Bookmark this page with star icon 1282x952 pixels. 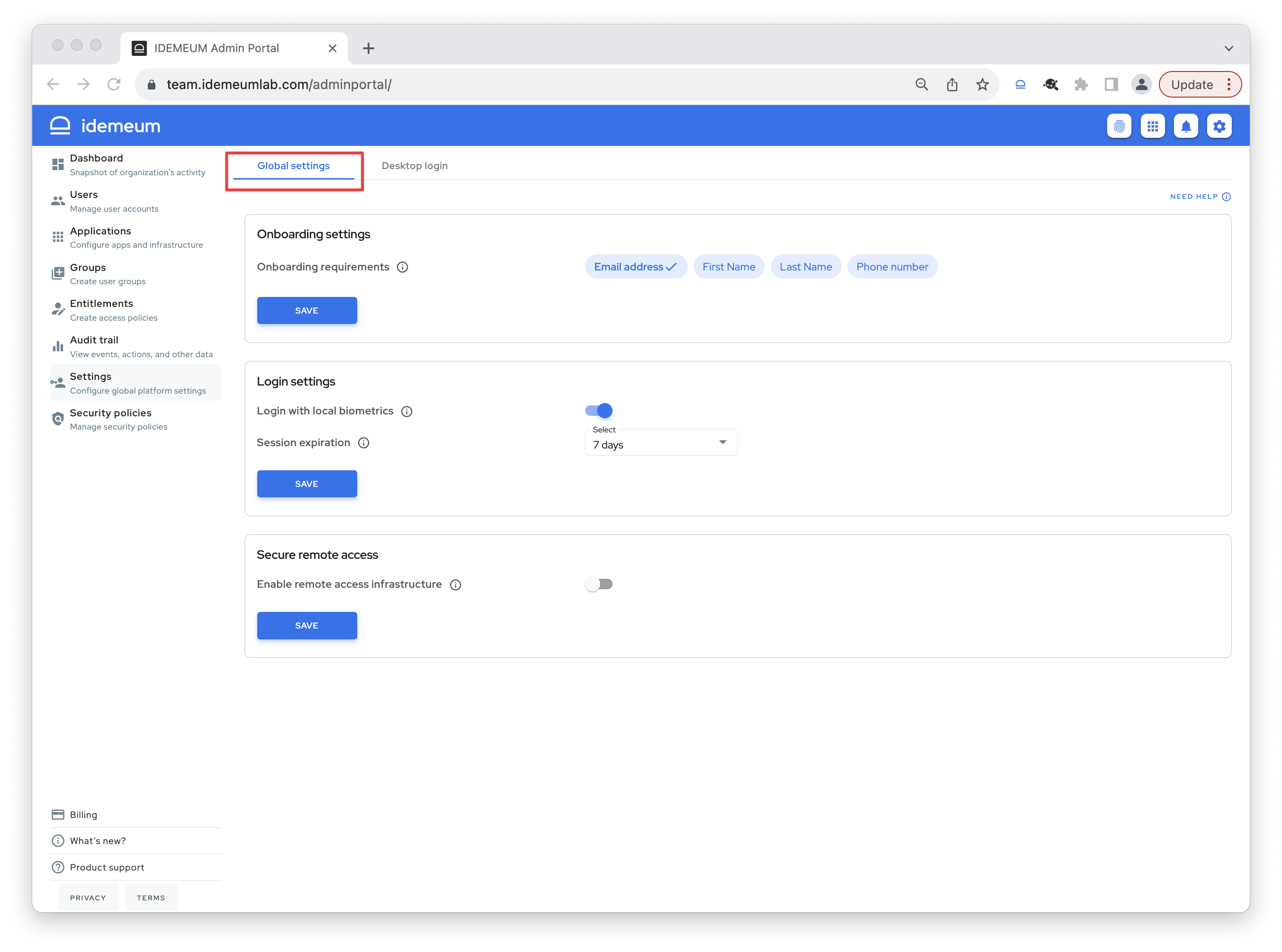pyautogui.click(x=982, y=85)
